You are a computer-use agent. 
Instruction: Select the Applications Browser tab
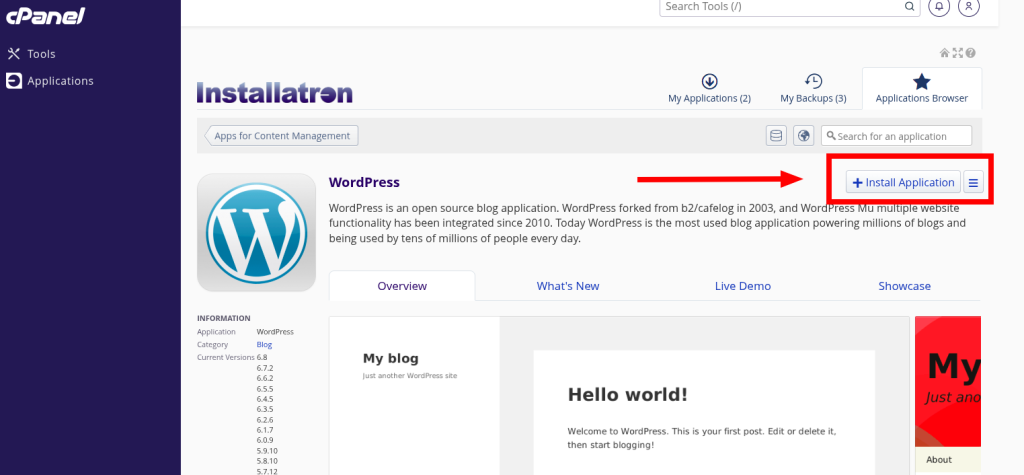tap(921, 89)
